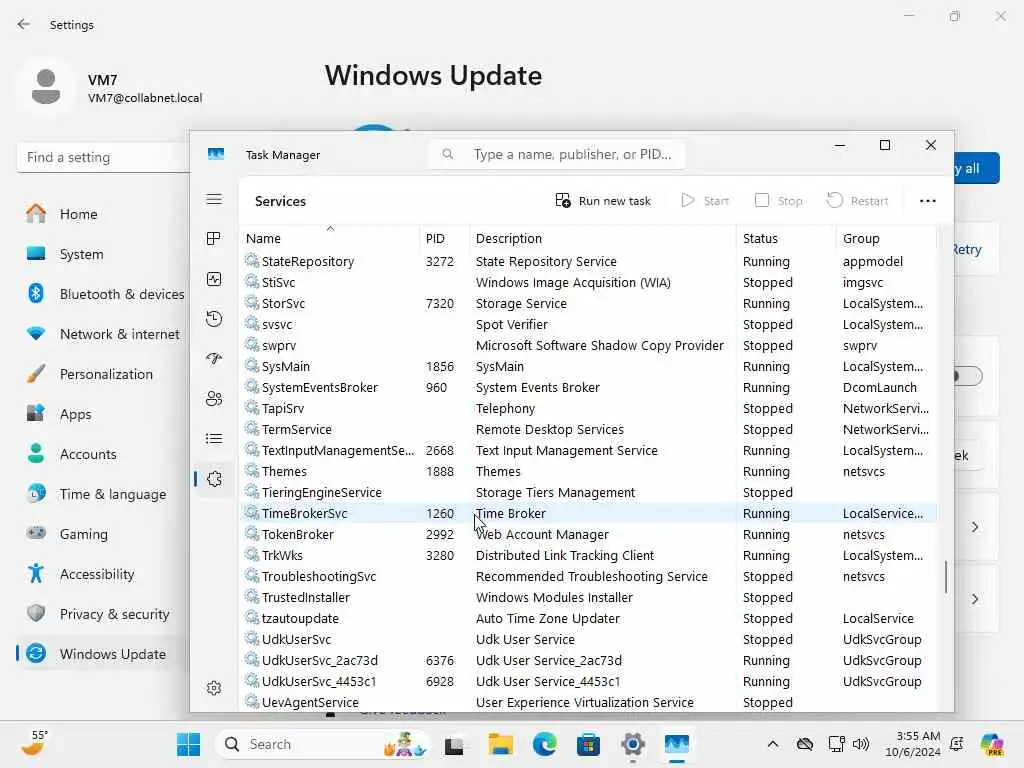
Task: Select the TokenBroker service row
Action: [588, 534]
